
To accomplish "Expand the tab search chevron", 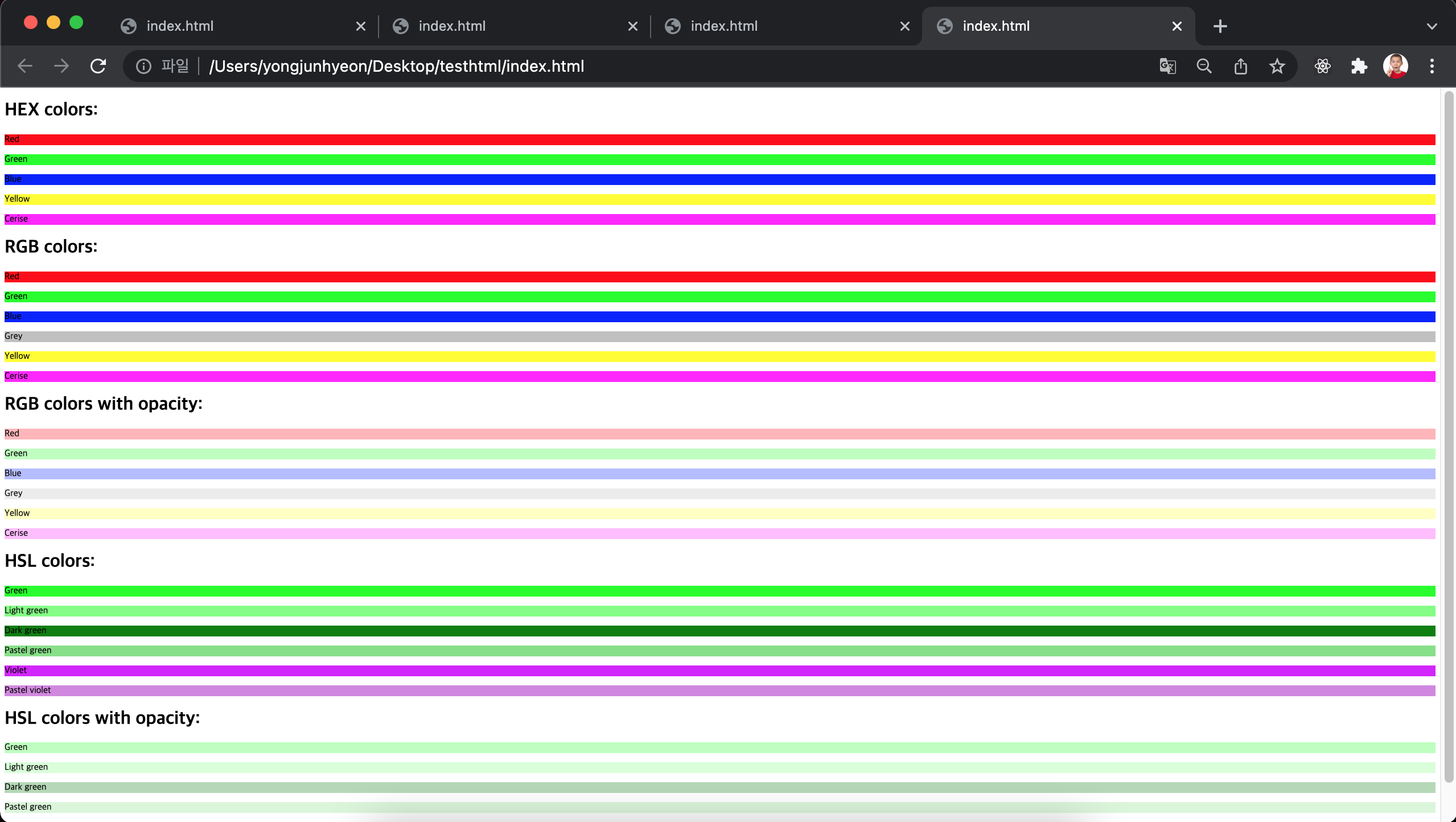I will tap(1432, 26).
